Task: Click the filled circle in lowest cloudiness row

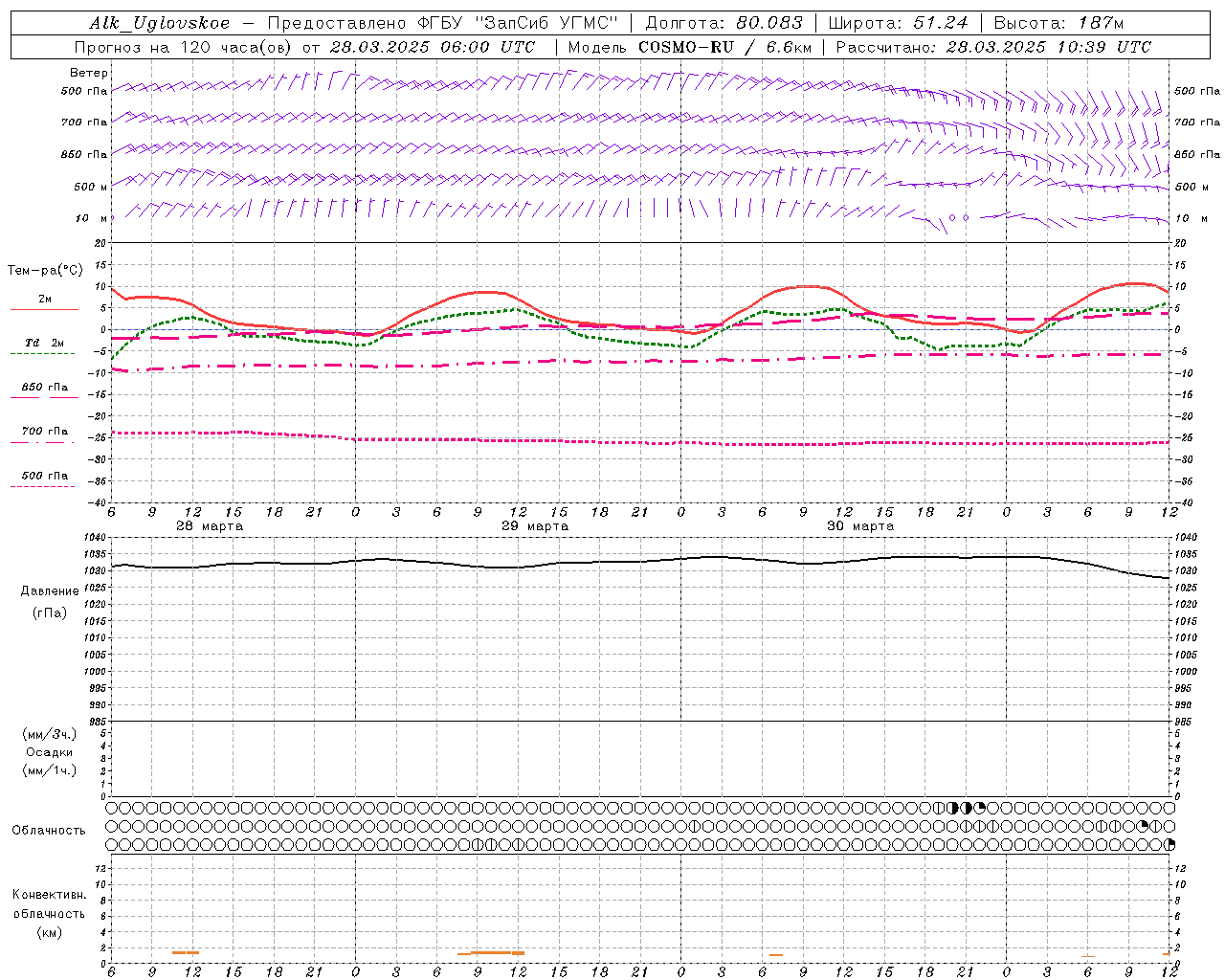Action: [1169, 844]
